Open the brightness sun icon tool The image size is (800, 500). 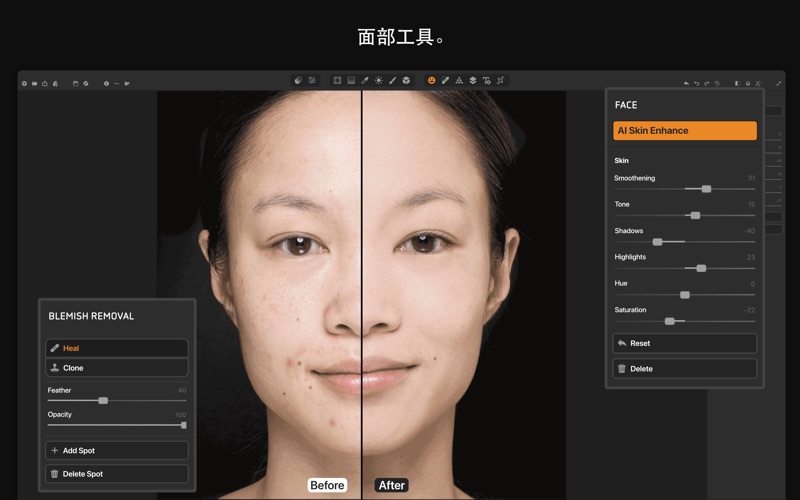point(379,80)
